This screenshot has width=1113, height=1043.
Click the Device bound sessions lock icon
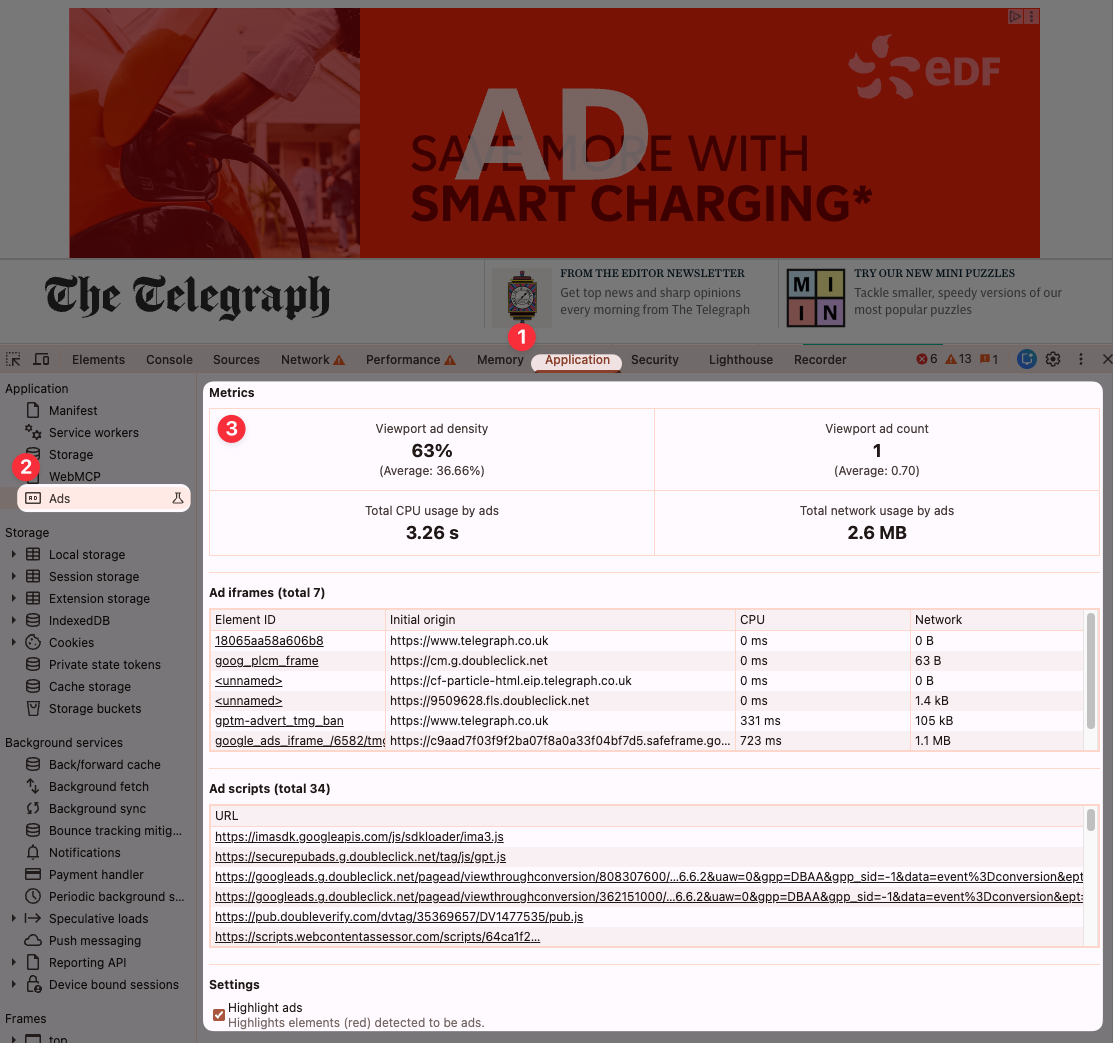33,984
